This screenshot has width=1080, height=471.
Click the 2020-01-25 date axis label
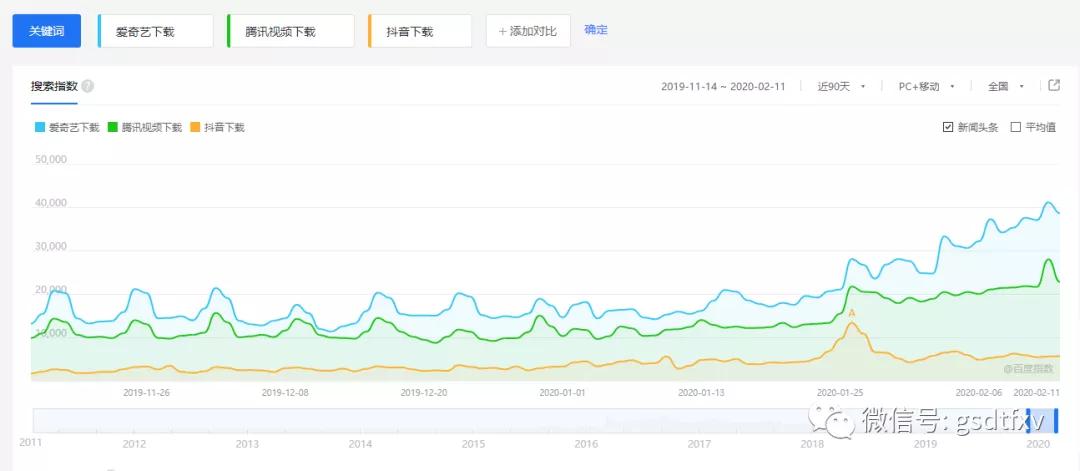coord(840,392)
